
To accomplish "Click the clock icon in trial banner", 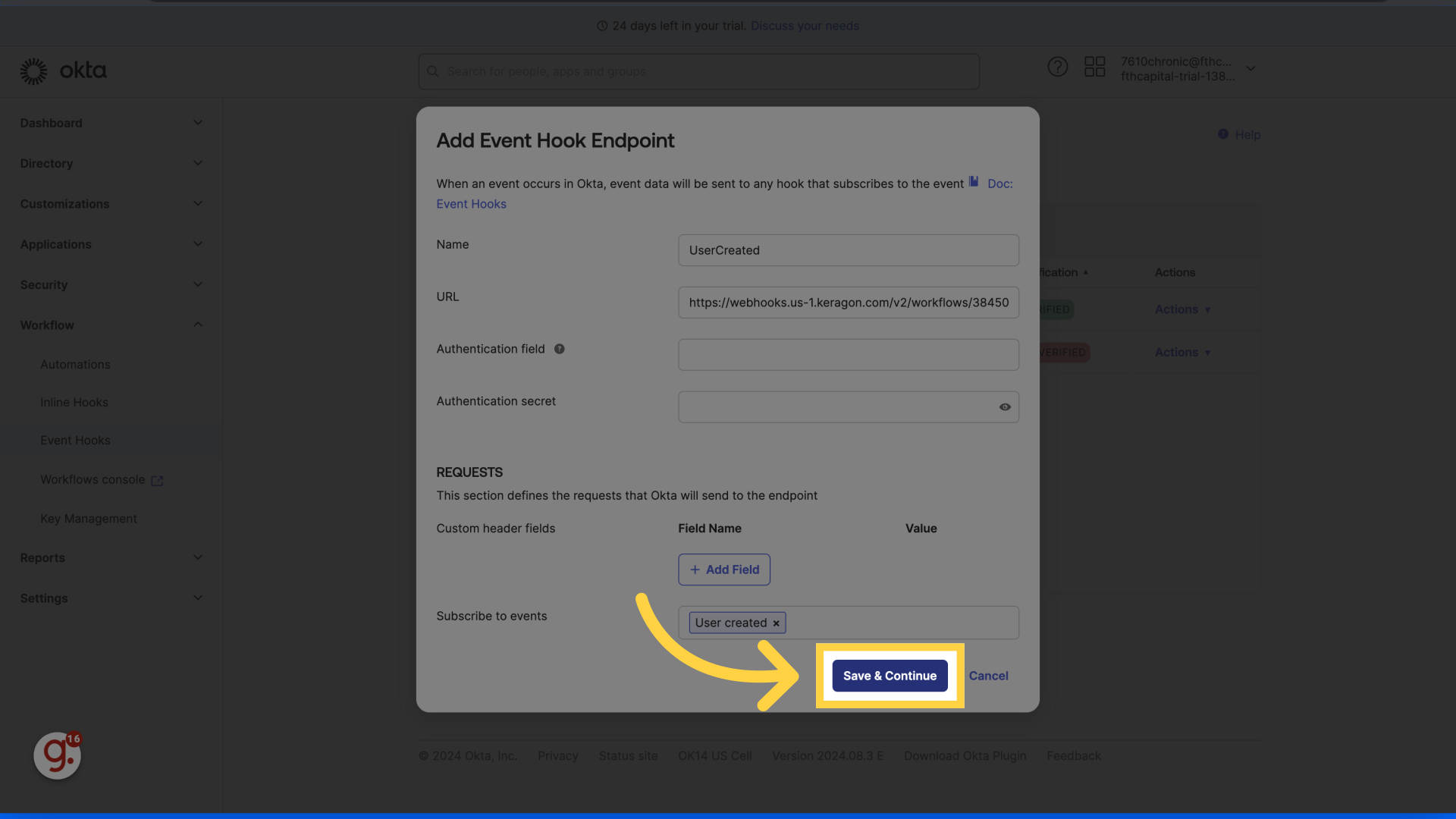I will 602,26.
